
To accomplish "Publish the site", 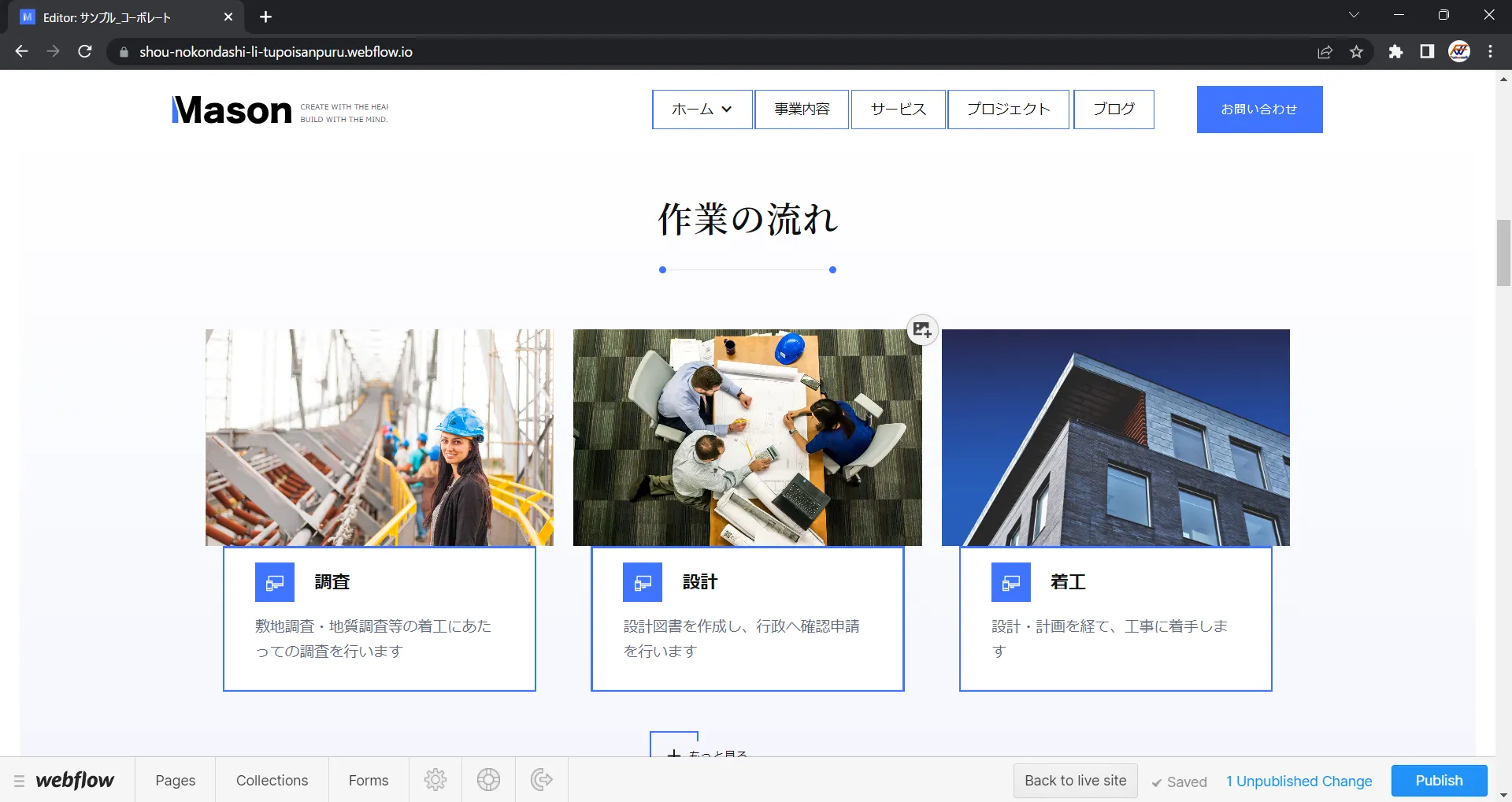I will pos(1438,780).
